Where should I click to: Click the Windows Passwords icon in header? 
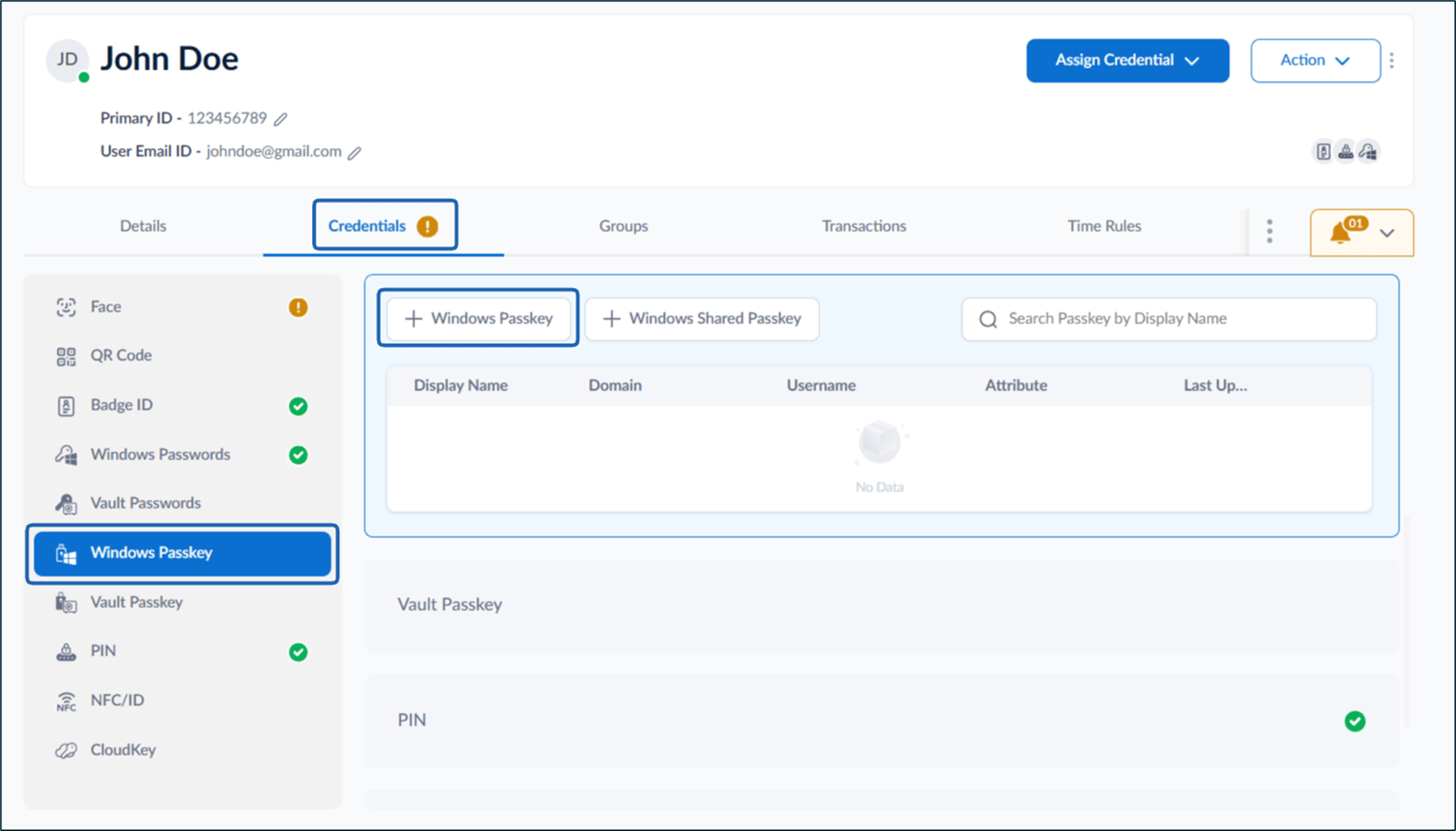(x=1368, y=152)
